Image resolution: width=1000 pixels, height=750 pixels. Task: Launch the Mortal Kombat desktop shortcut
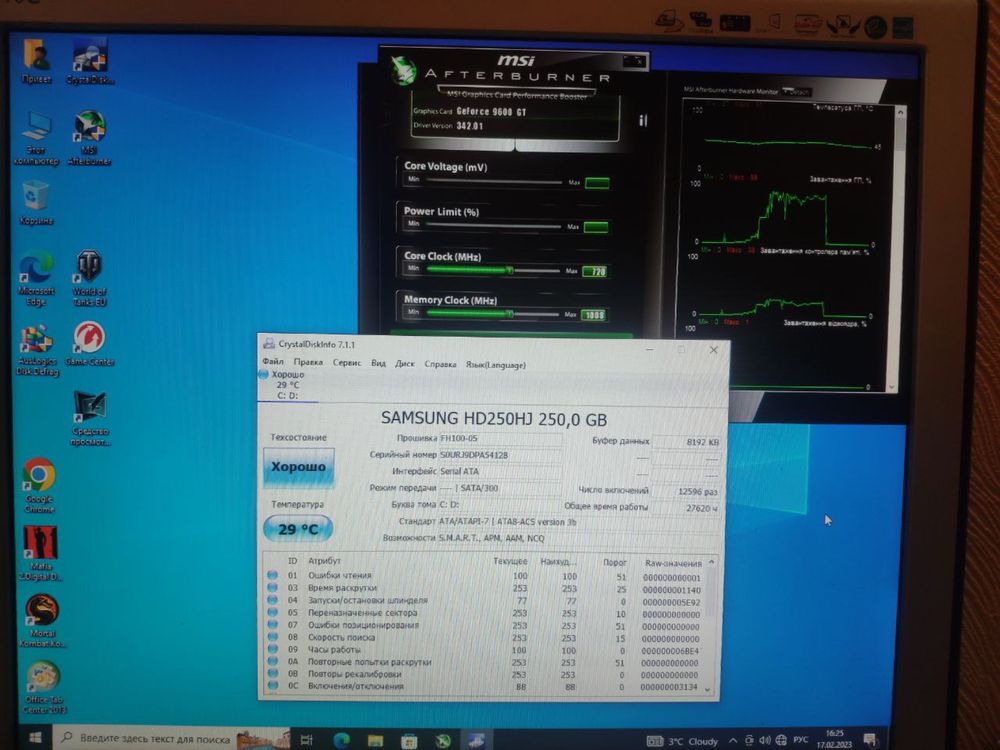tap(41, 620)
